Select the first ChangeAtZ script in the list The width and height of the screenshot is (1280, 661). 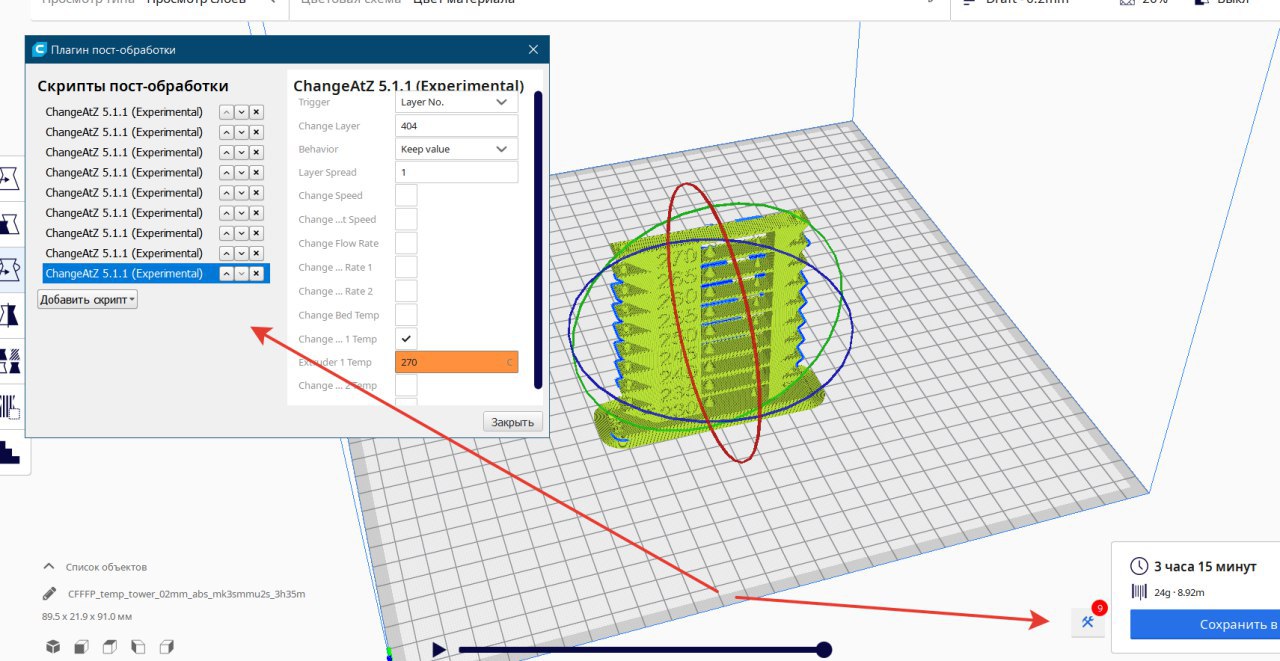[x=124, y=112]
